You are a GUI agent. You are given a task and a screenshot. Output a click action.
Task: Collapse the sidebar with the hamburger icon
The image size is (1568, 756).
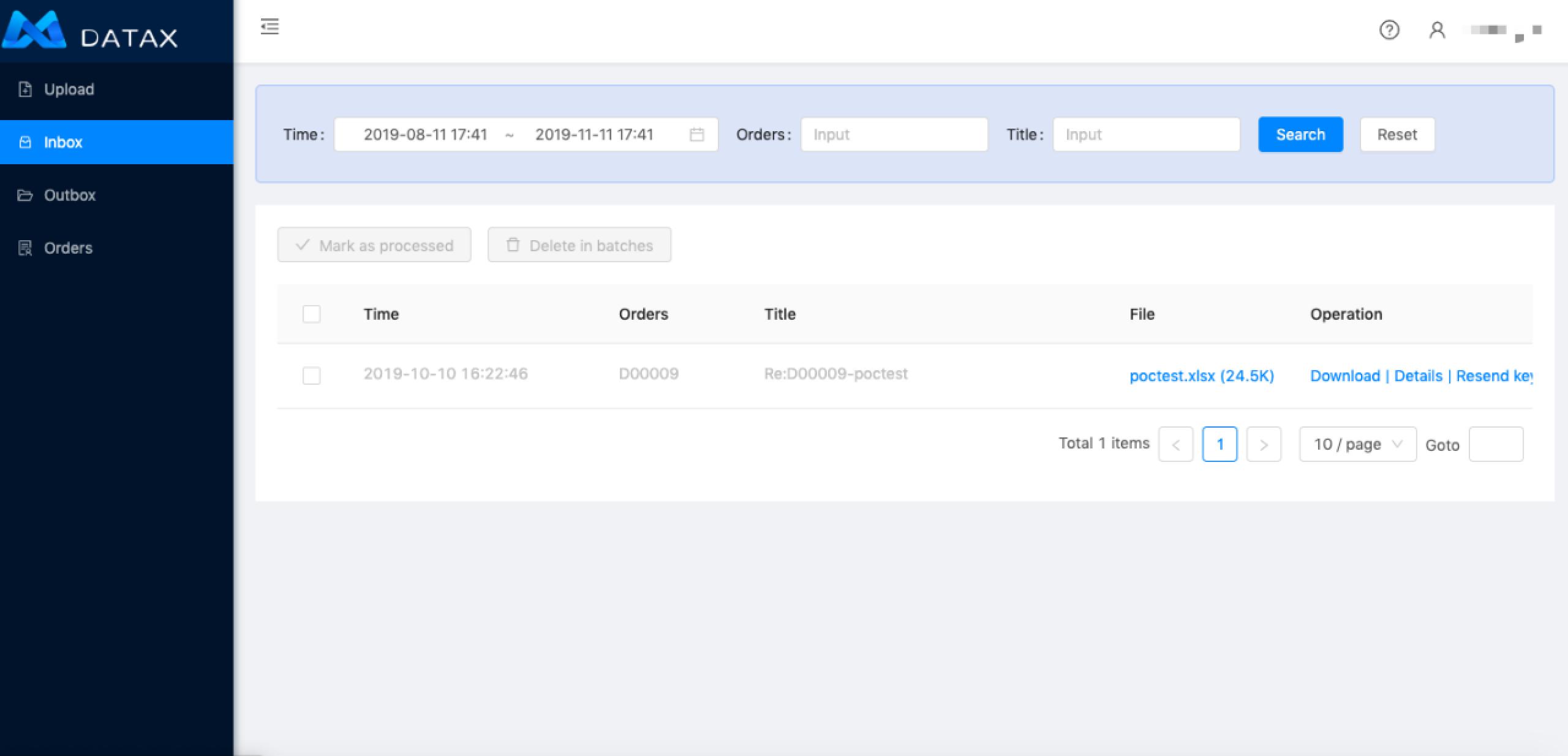tap(268, 26)
